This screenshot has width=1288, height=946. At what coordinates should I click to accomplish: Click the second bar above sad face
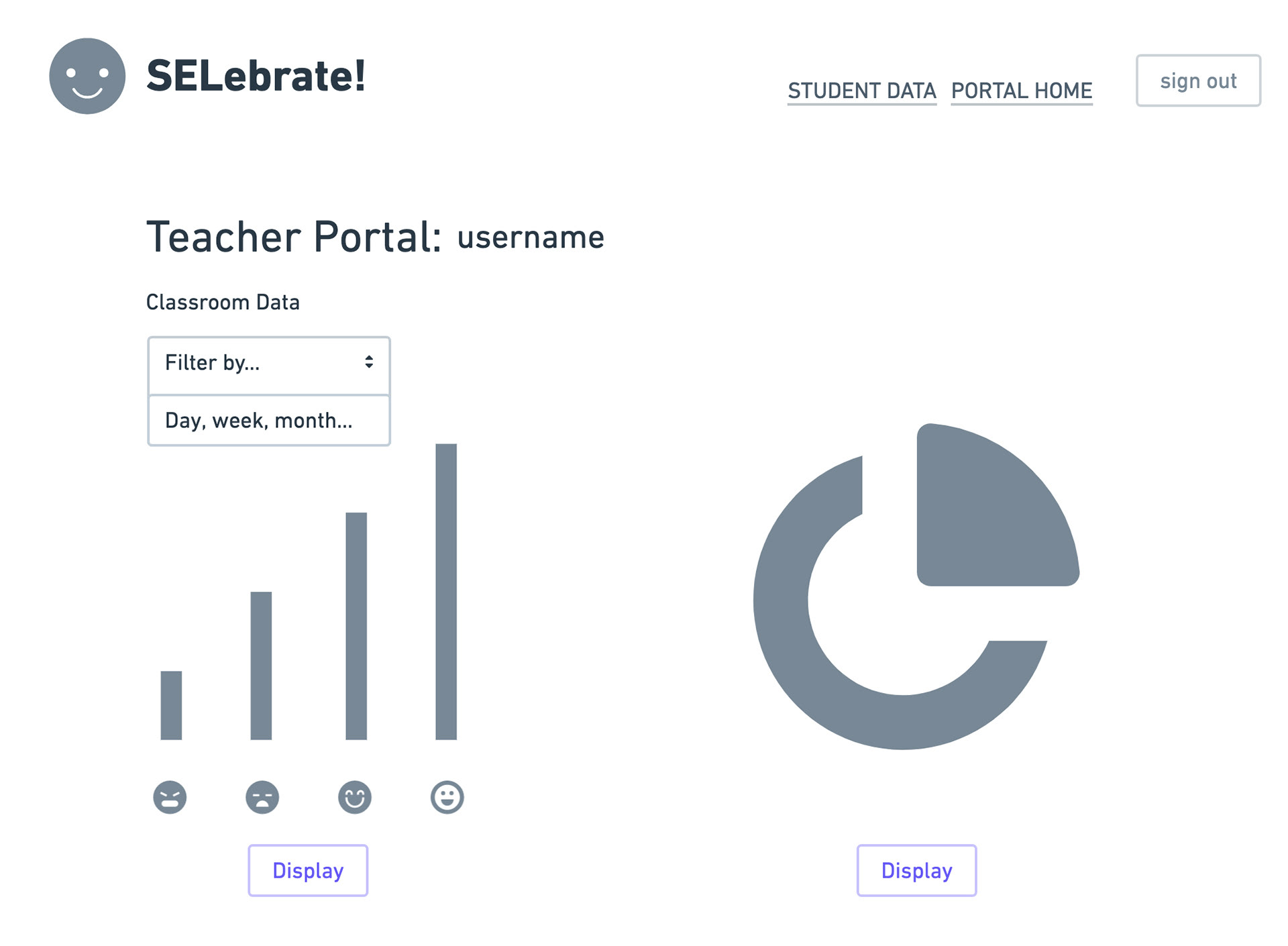point(261,666)
